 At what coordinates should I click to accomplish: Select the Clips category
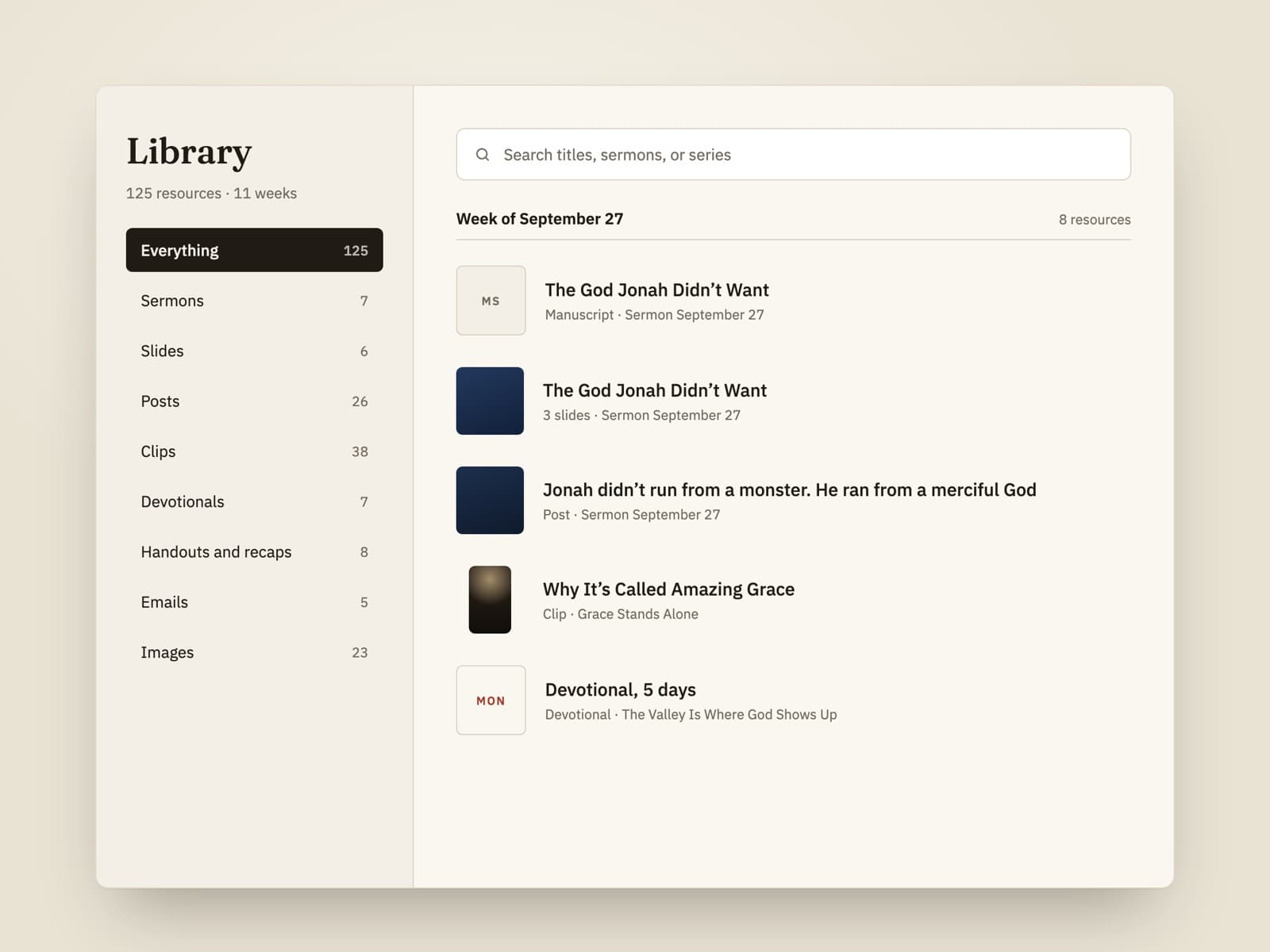pyautogui.click(x=254, y=451)
